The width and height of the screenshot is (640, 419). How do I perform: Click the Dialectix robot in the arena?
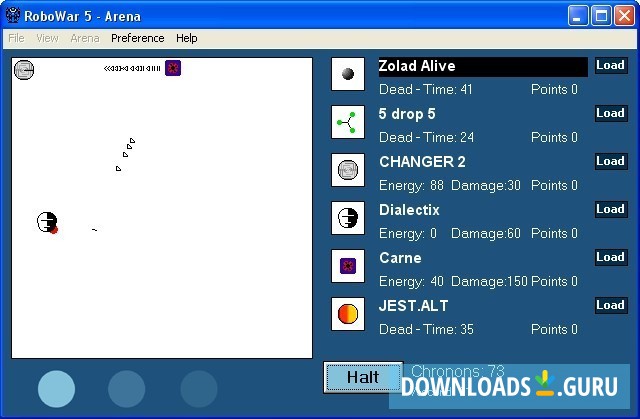pos(47,222)
